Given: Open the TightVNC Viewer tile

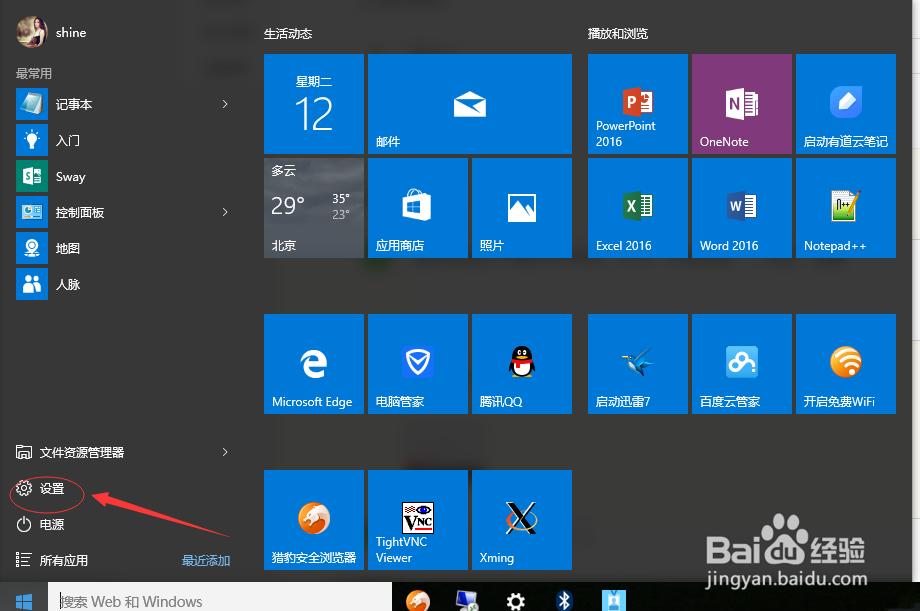Looking at the screenshot, I should [x=418, y=520].
